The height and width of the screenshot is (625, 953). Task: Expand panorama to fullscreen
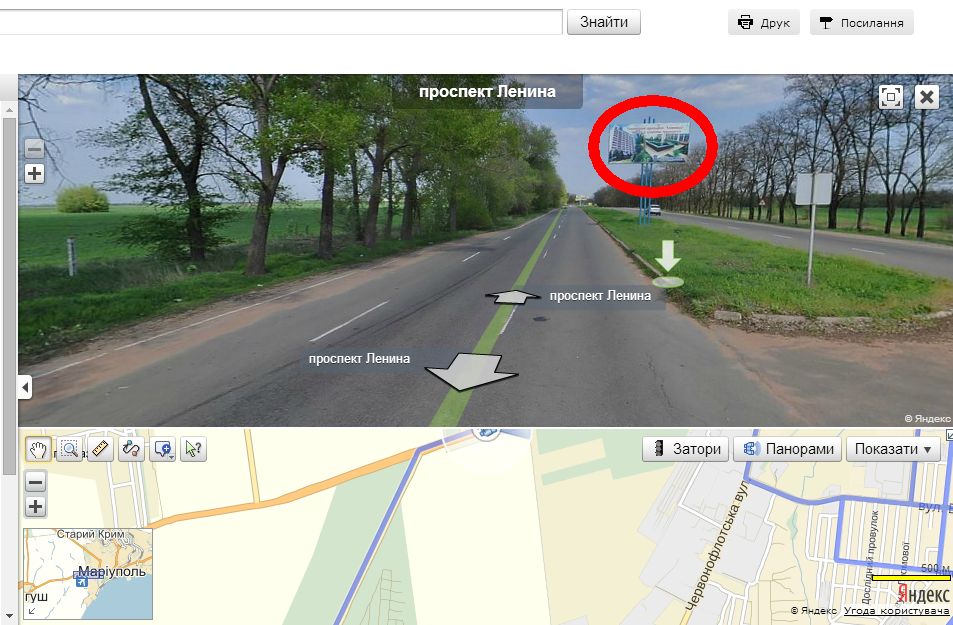coord(891,97)
